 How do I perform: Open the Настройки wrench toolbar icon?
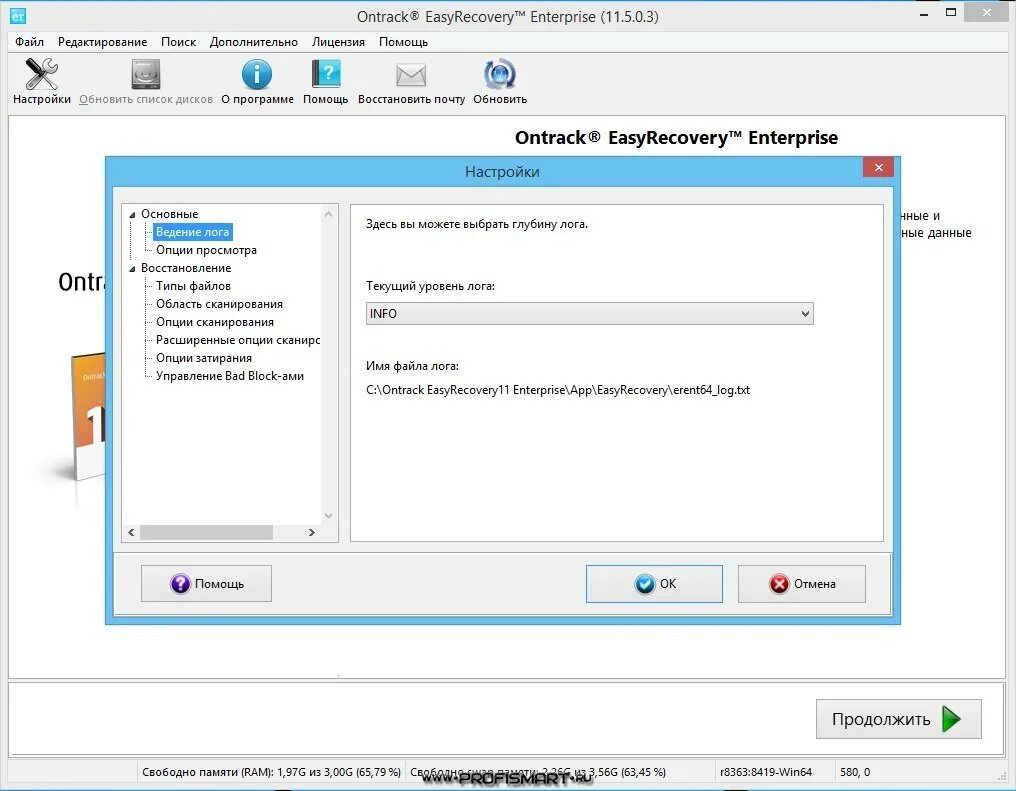click(x=41, y=74)
